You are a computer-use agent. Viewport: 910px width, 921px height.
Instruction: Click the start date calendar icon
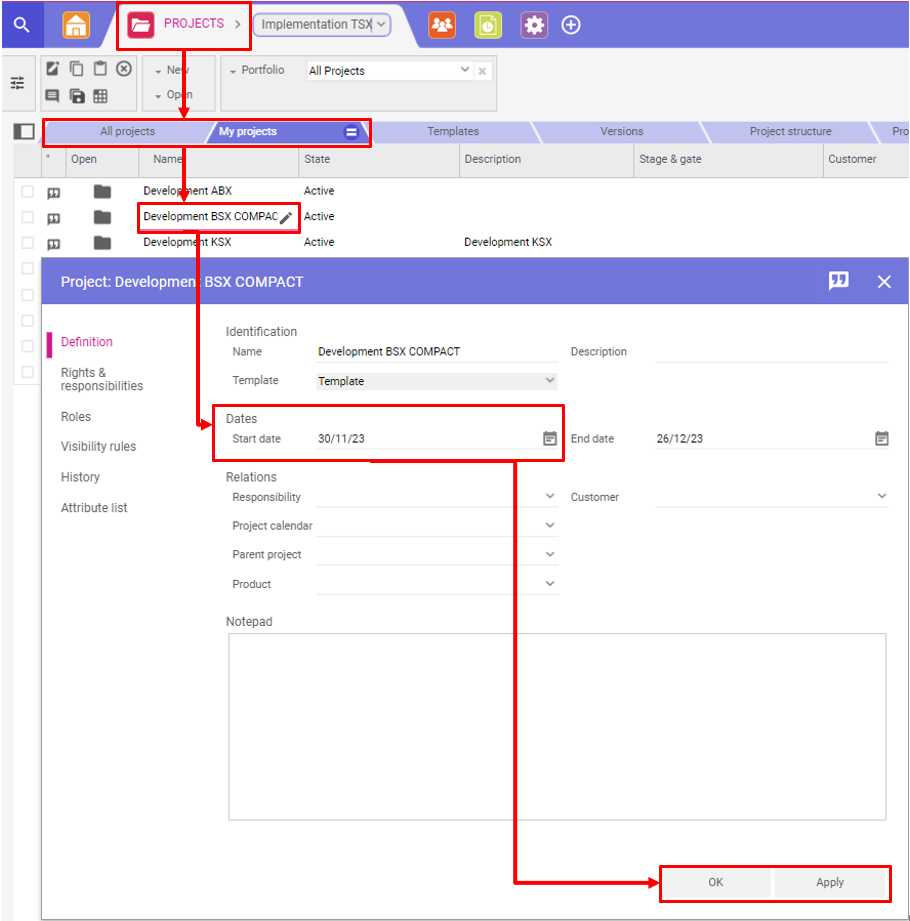(x=549, y=438)
